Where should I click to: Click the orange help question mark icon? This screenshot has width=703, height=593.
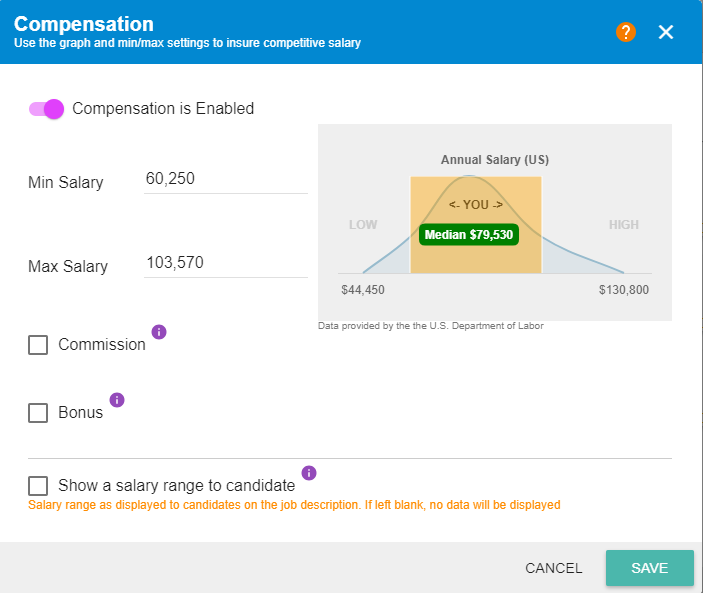point(626,32)
